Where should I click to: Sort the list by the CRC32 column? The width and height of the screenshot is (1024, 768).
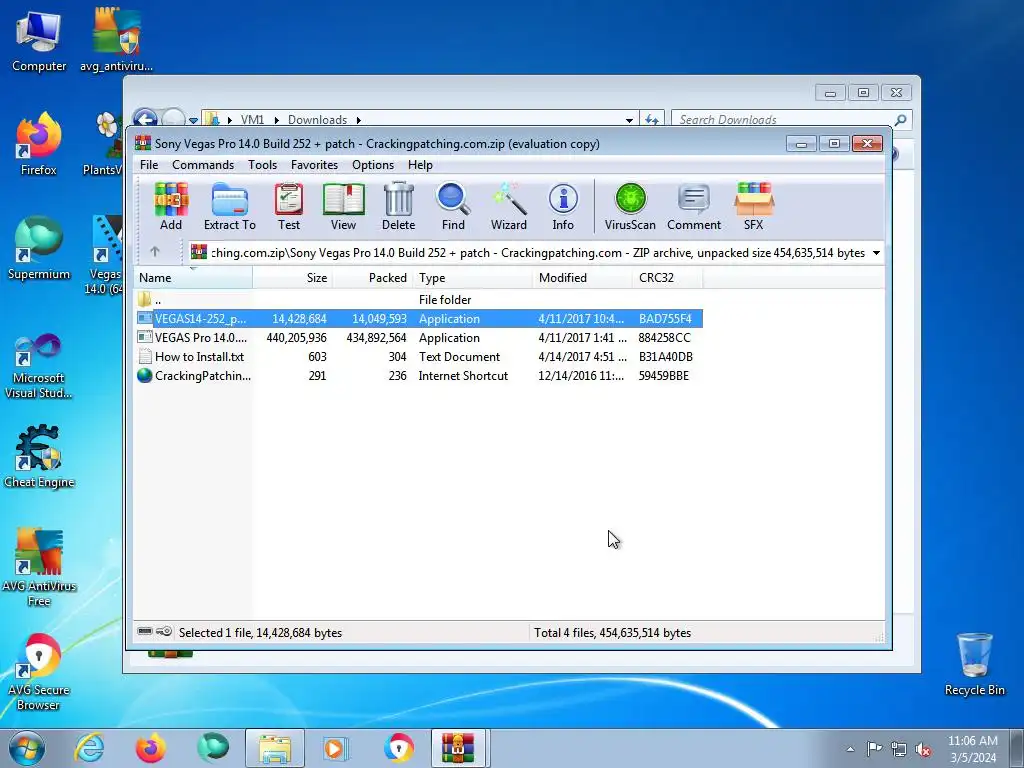[x=667, y=278]
